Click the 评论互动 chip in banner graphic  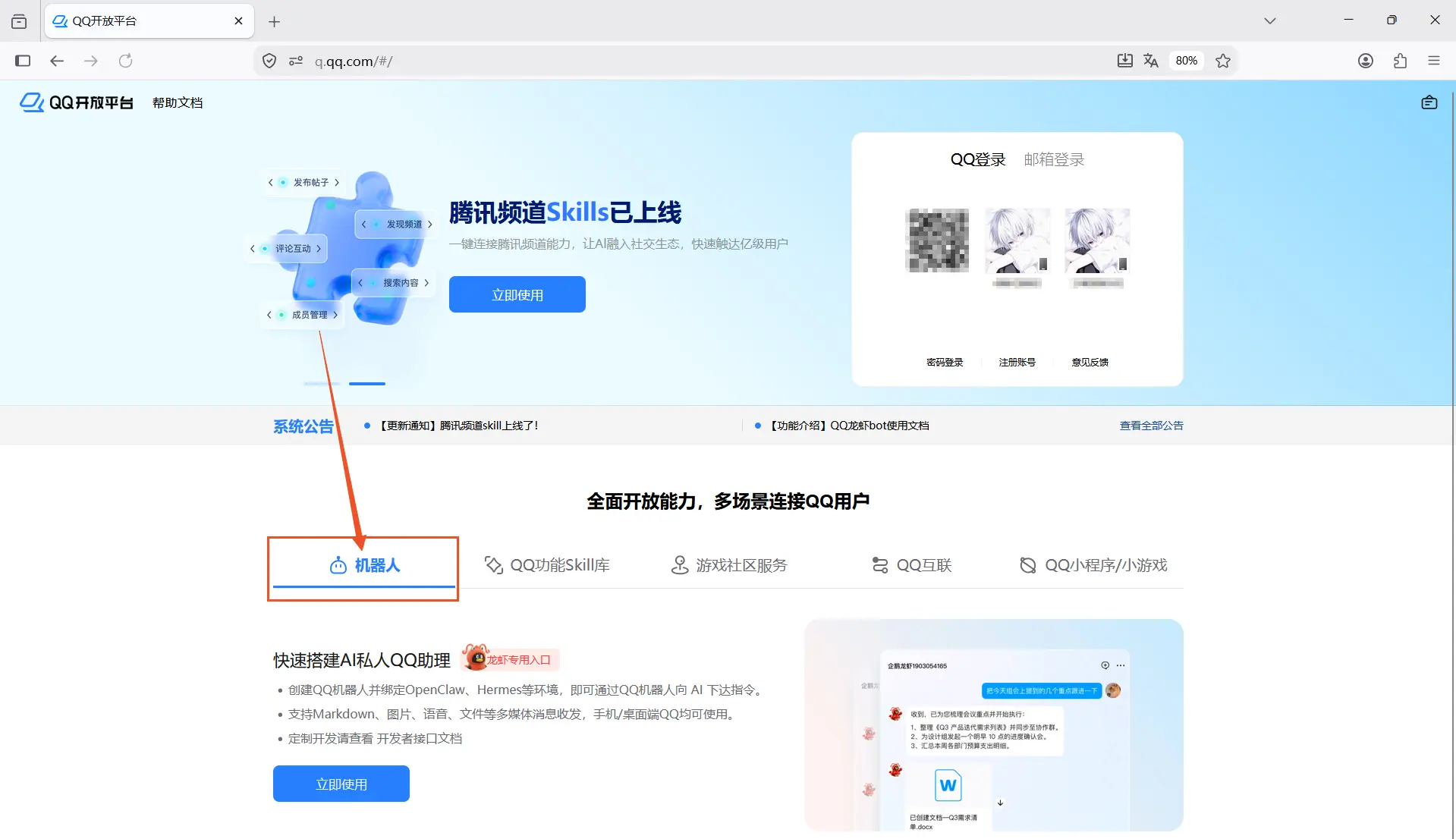[x=286, y=248]
